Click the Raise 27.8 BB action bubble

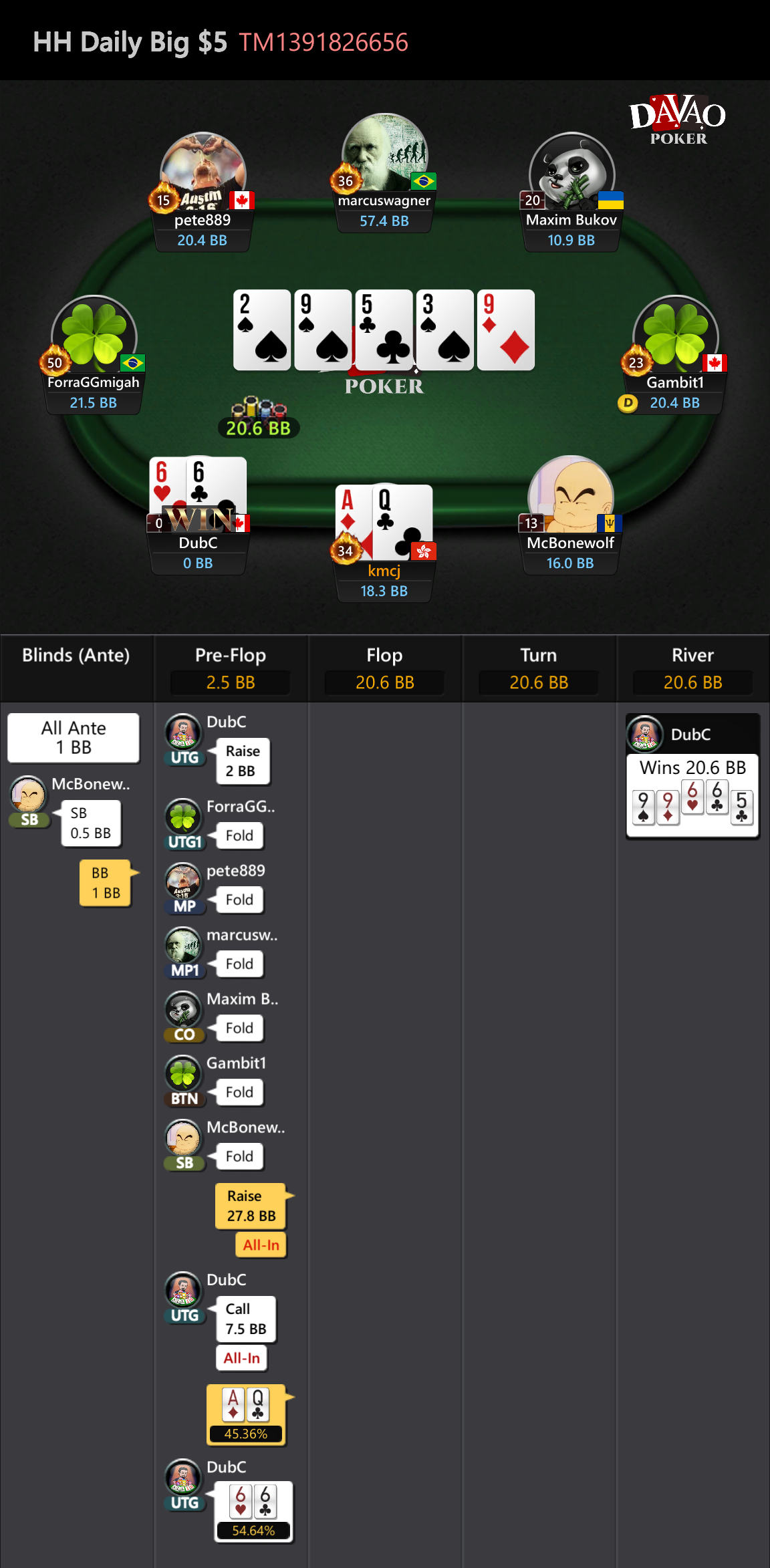click(x=251, y=1206)
